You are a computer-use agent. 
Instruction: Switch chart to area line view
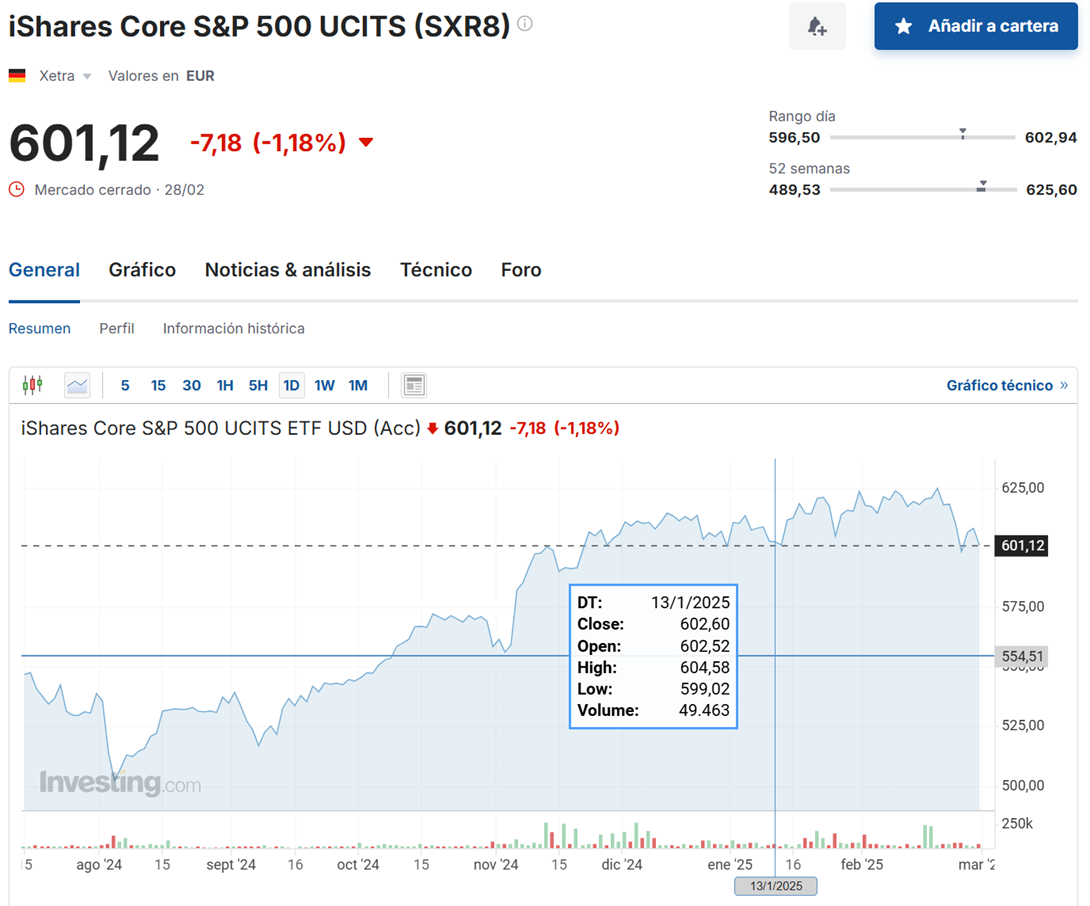coord(77,385)
